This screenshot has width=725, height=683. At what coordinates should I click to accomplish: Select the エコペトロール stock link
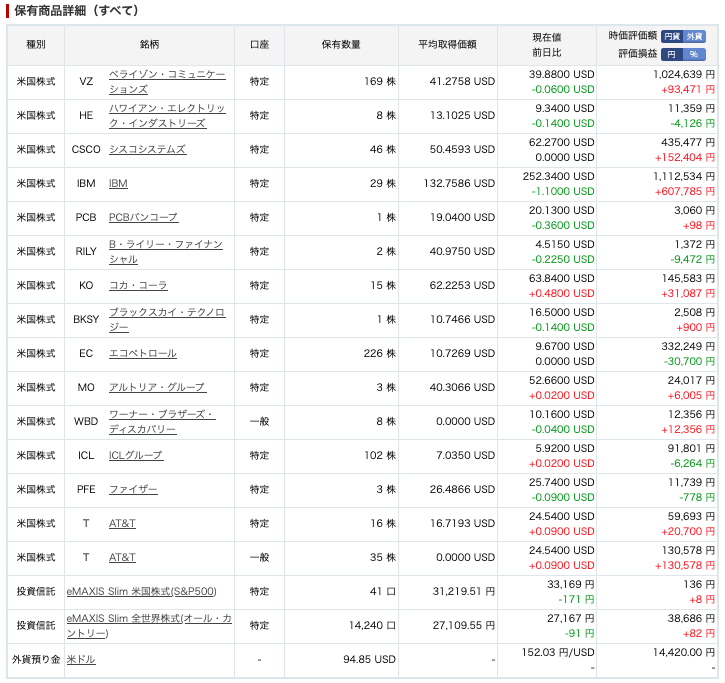point(142,354)
